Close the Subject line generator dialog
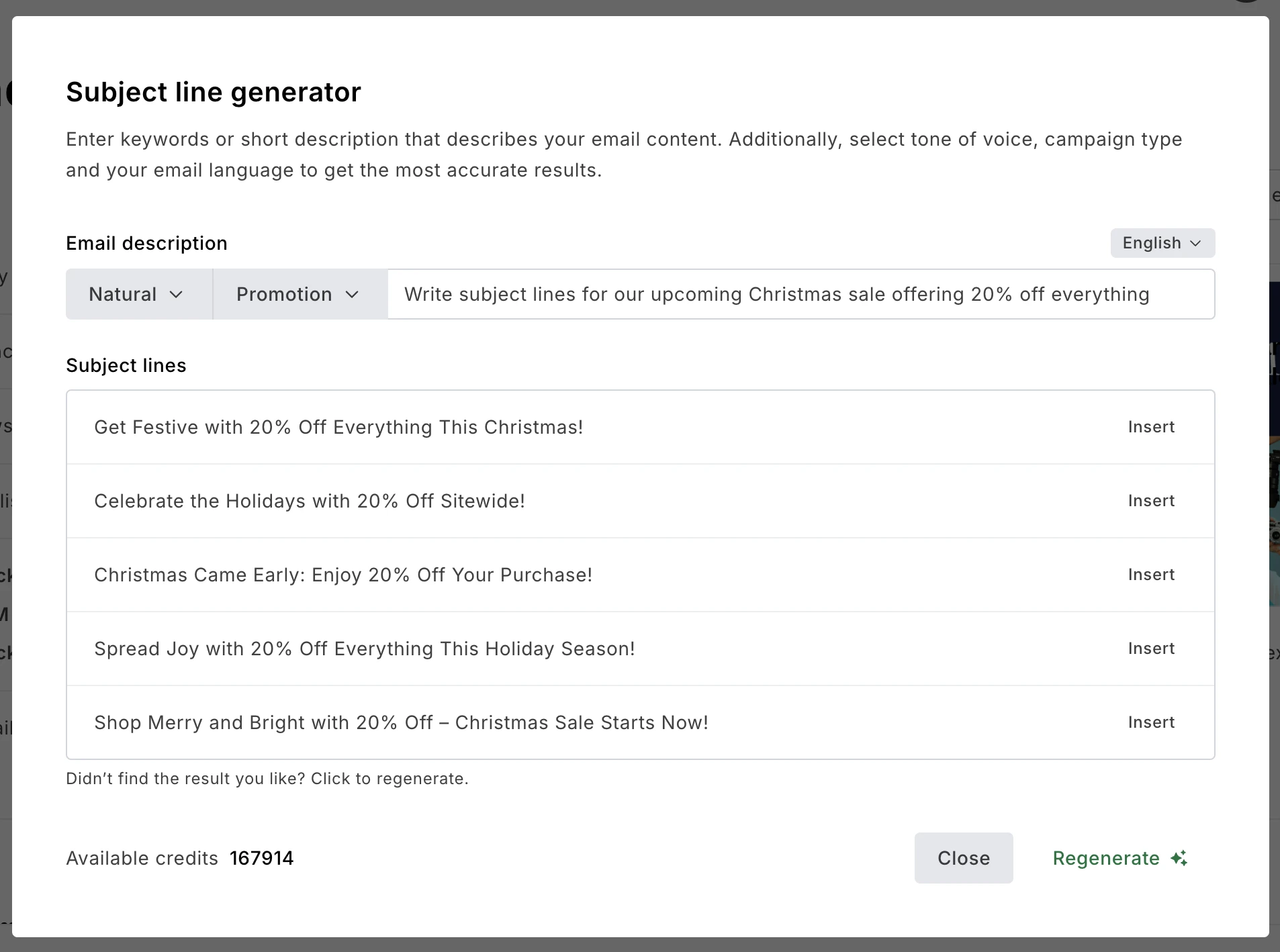The image size is (1280, 952). coord(963,858)
